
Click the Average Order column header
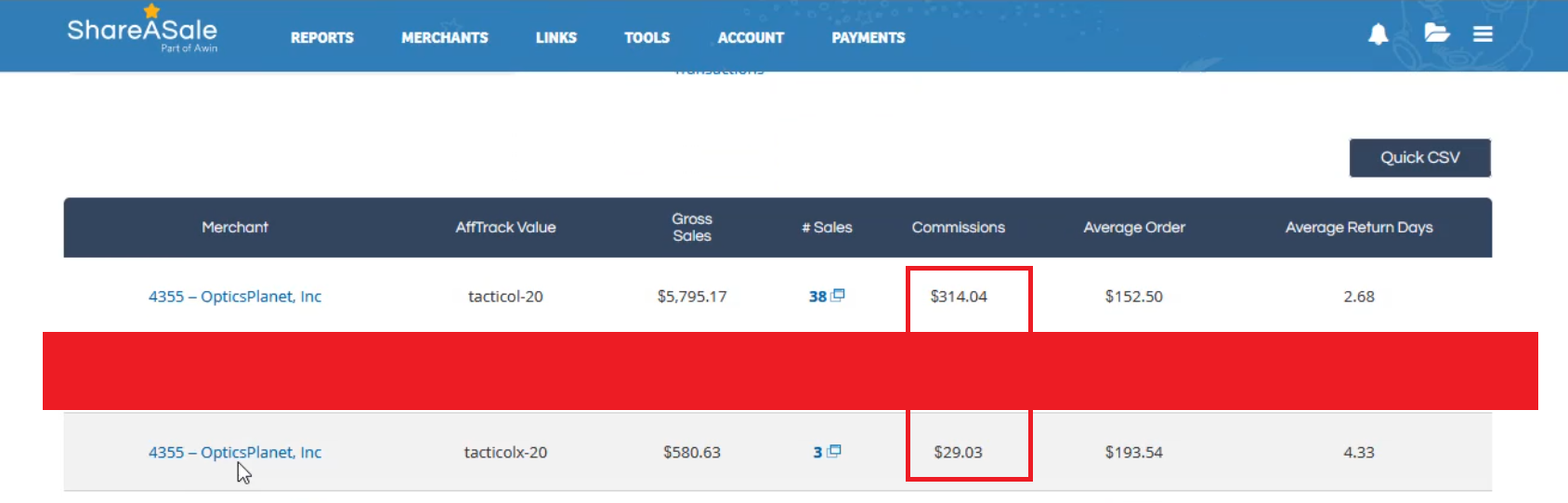(1134, 227)
